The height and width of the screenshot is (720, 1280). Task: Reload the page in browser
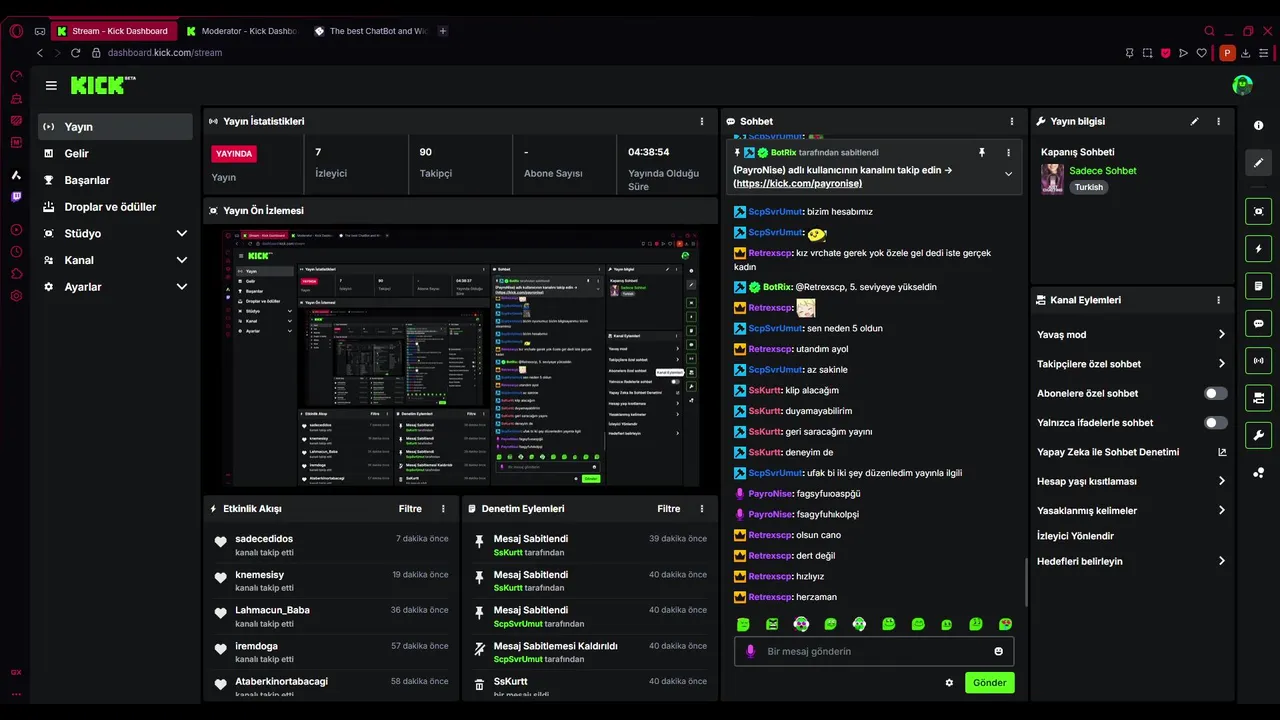click(x=75, y=53)
